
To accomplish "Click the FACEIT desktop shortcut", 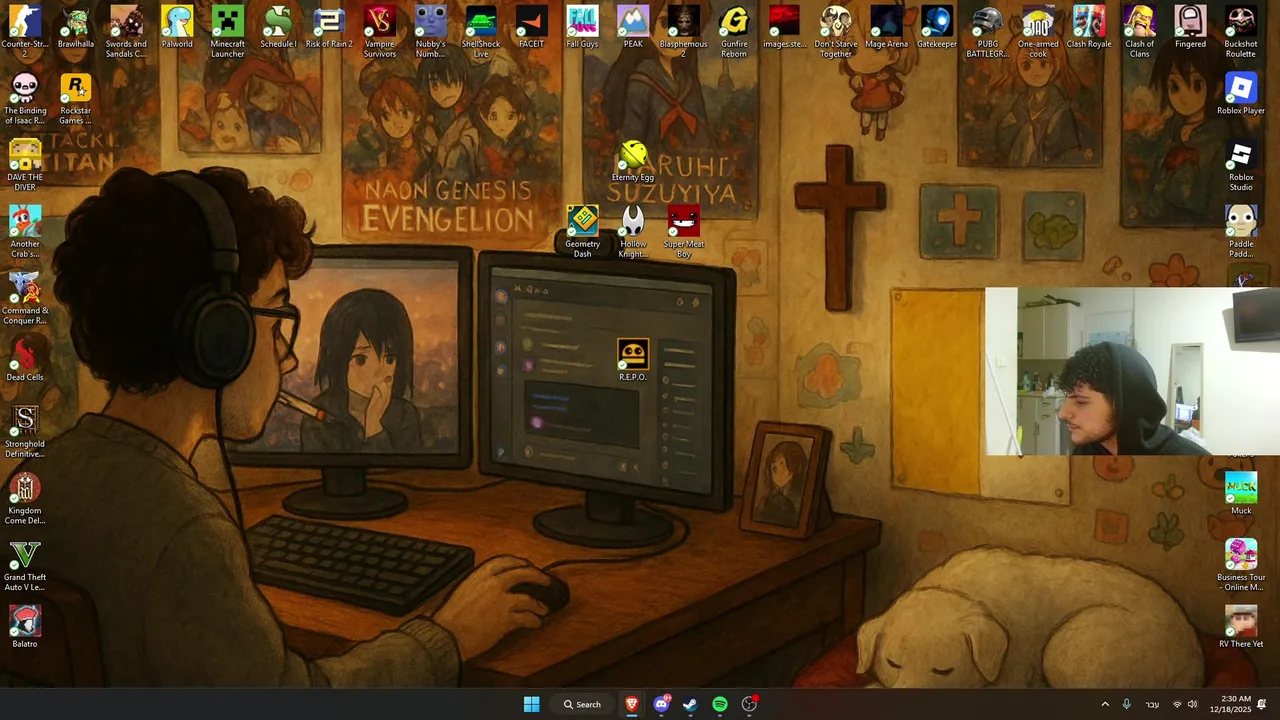I will 531,27.
